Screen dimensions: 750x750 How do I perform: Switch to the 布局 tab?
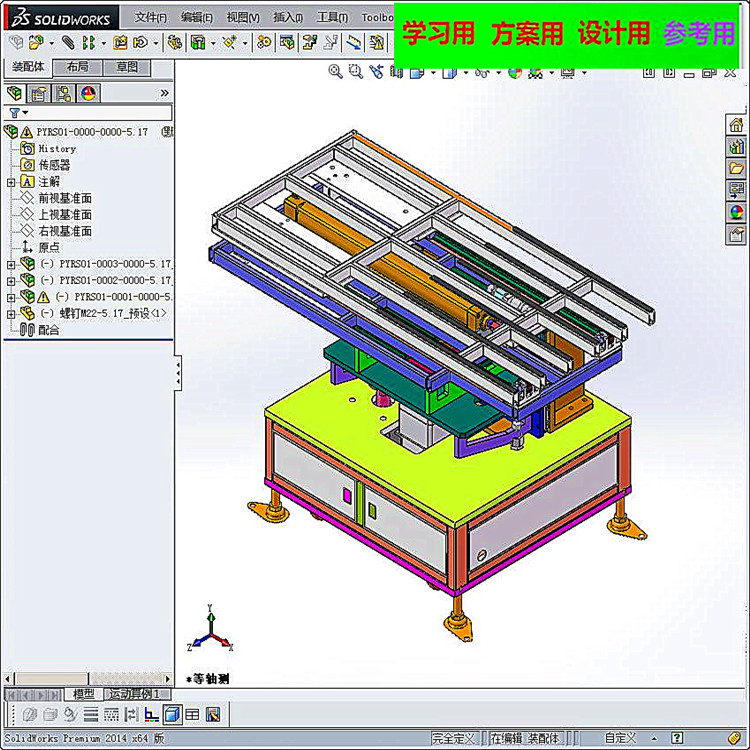(x=77, y=67)
